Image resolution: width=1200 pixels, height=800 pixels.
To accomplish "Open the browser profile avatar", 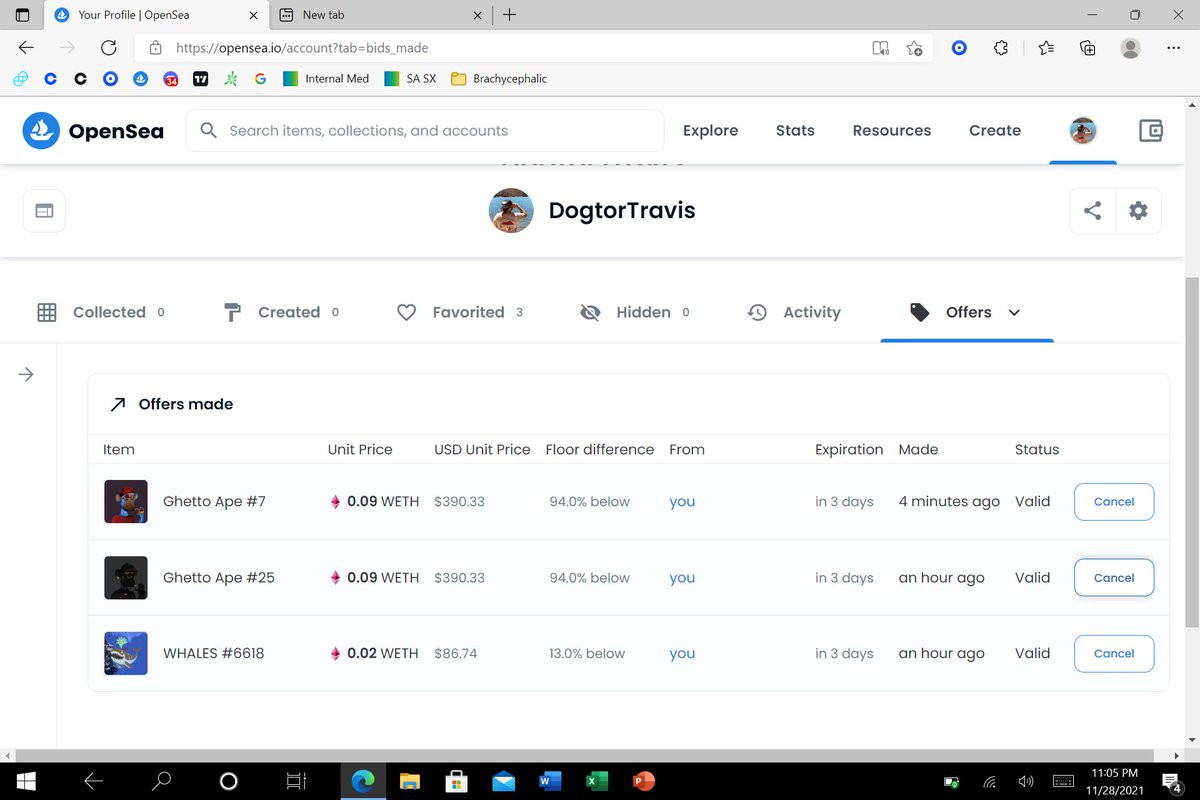I will point(1131,47).
